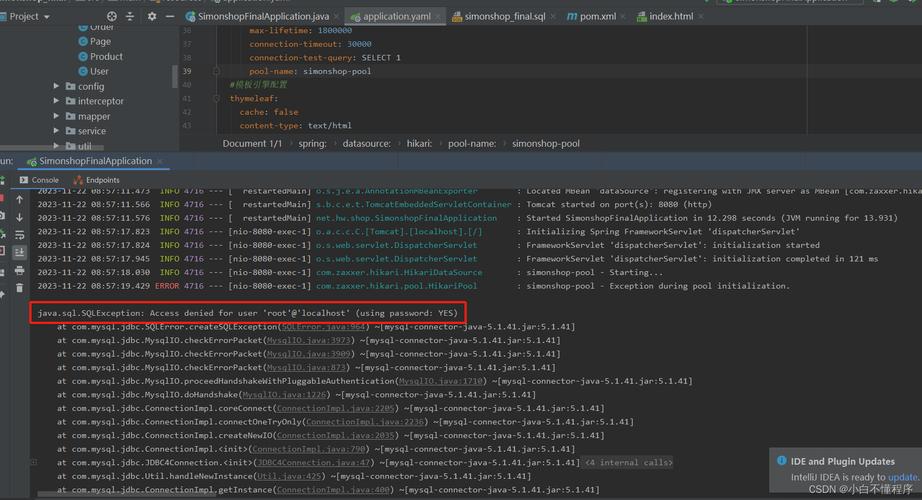Toggle soft-wrap in console toolbar

[x=19, y=235]
